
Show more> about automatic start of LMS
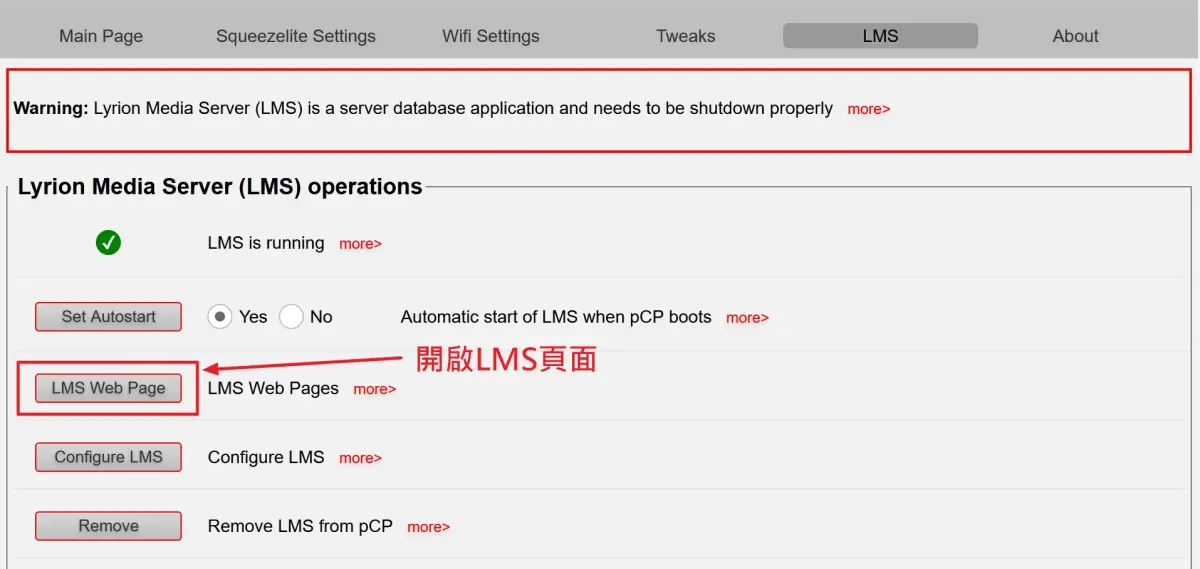coord(747,318)
